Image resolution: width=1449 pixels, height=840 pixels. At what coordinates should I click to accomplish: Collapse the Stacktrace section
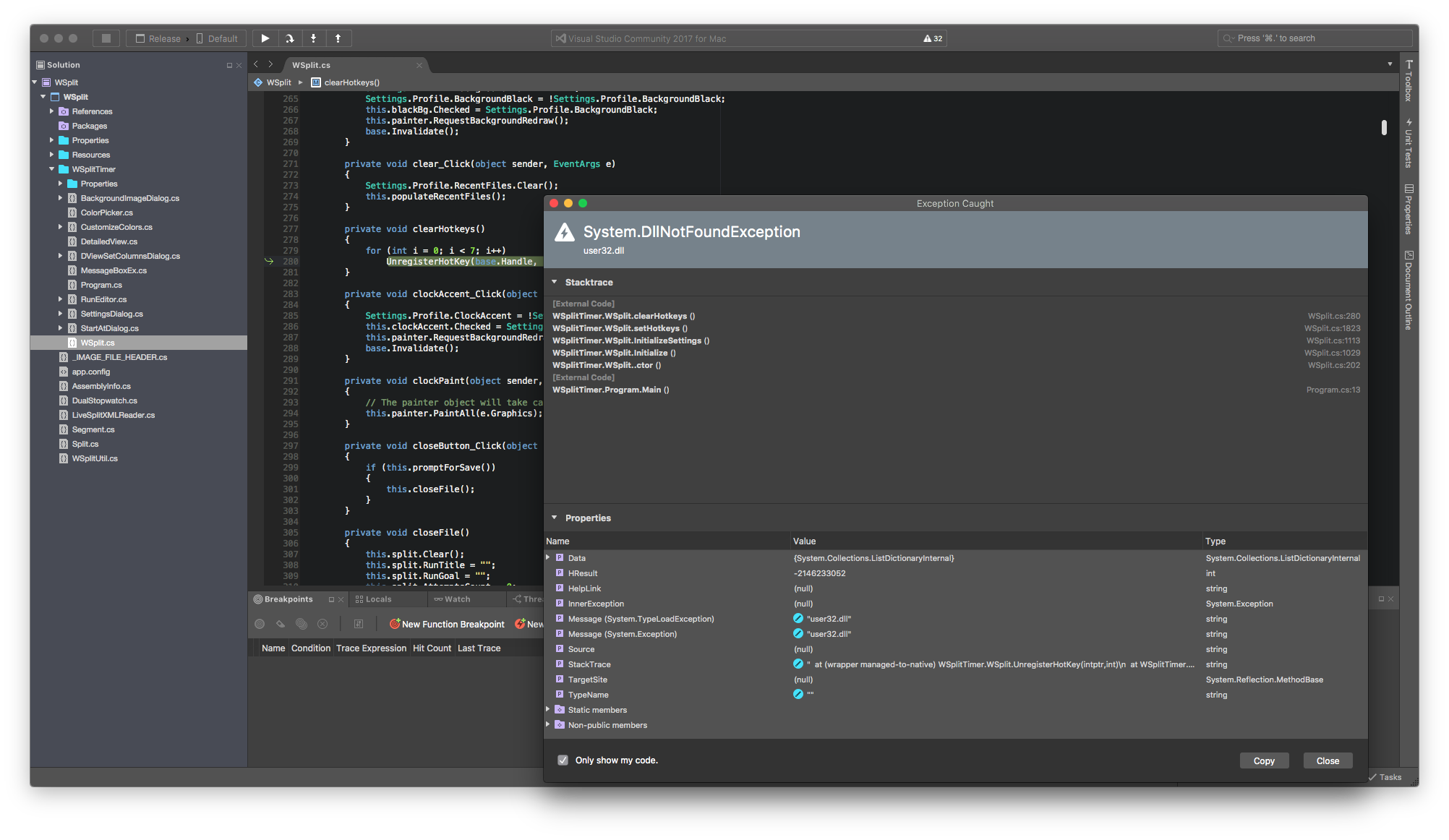(555, 282)
